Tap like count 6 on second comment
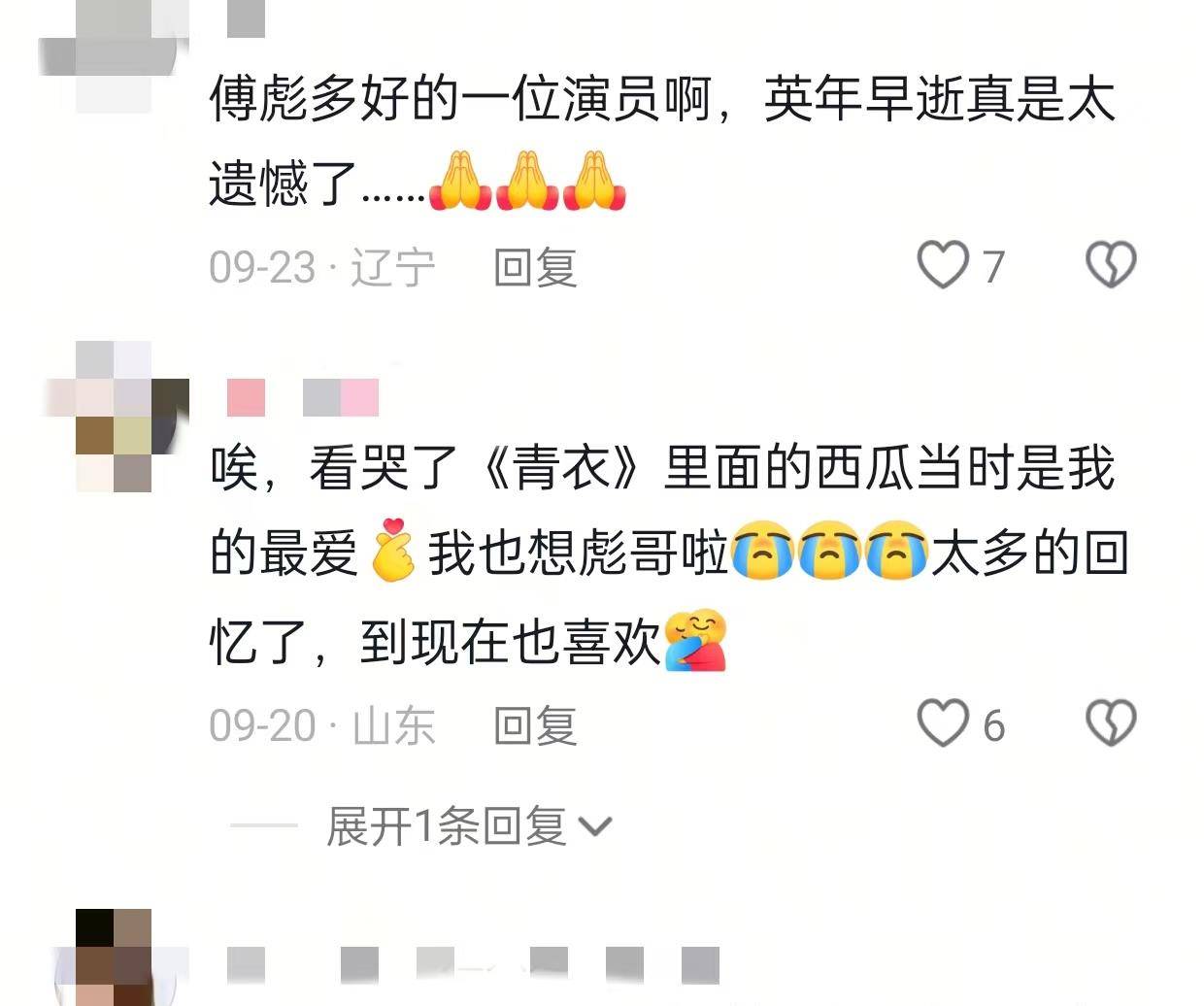Viewport: 1204px width, 1006px height. pyautogui.click(x=992, y=726)
